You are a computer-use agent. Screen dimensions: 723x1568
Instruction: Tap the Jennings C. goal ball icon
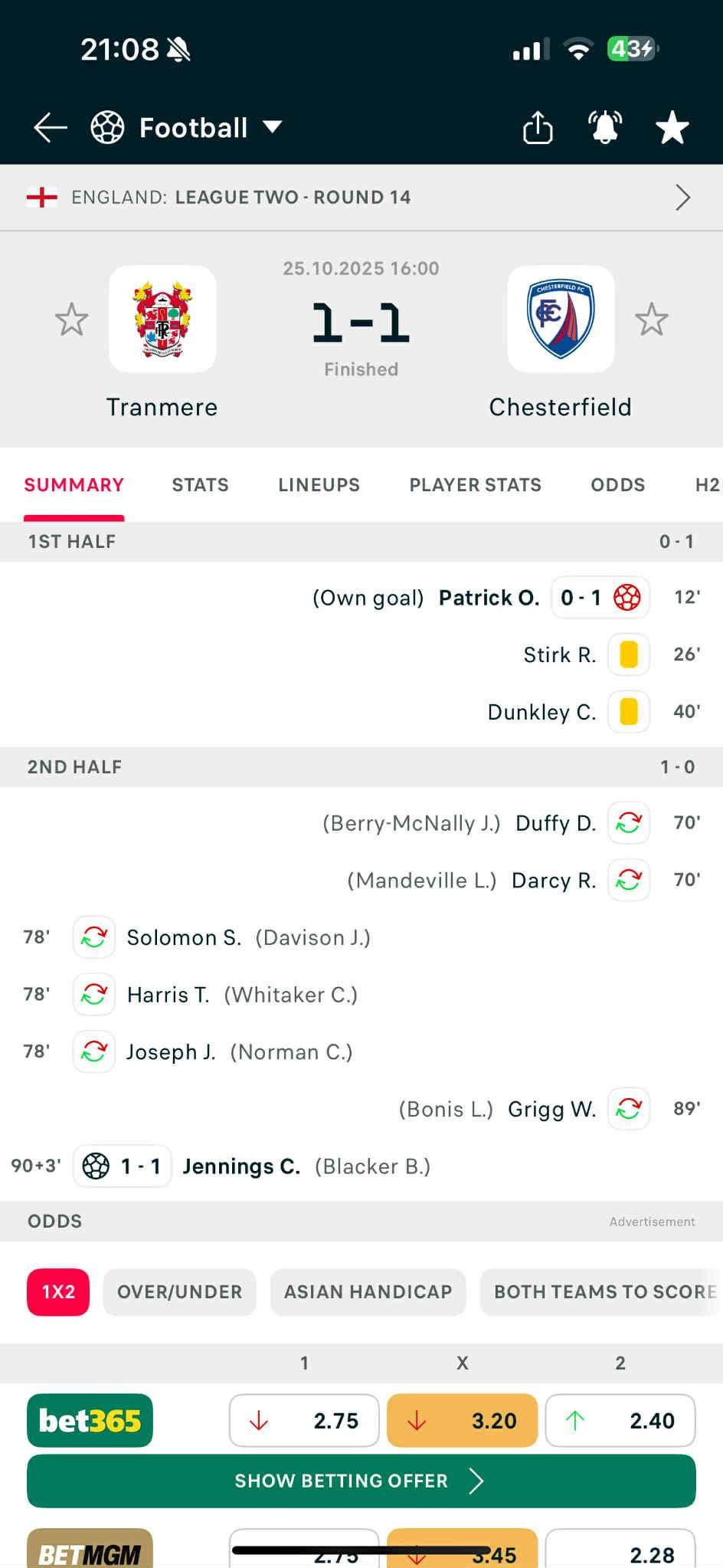96,1166
